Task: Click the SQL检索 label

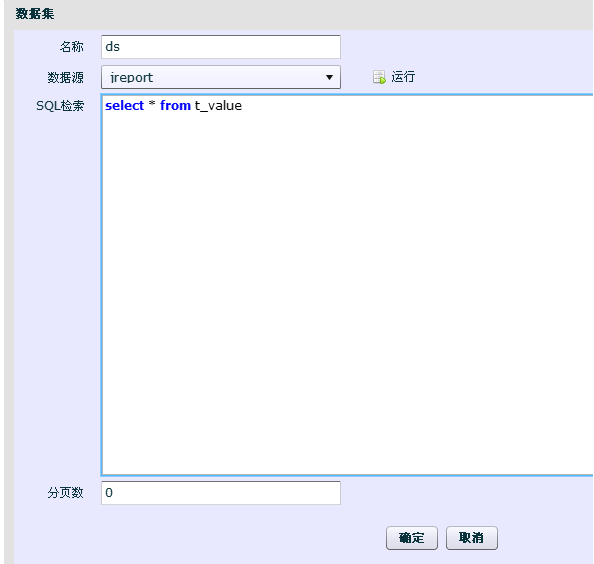Action: click(x=60, y=106)
